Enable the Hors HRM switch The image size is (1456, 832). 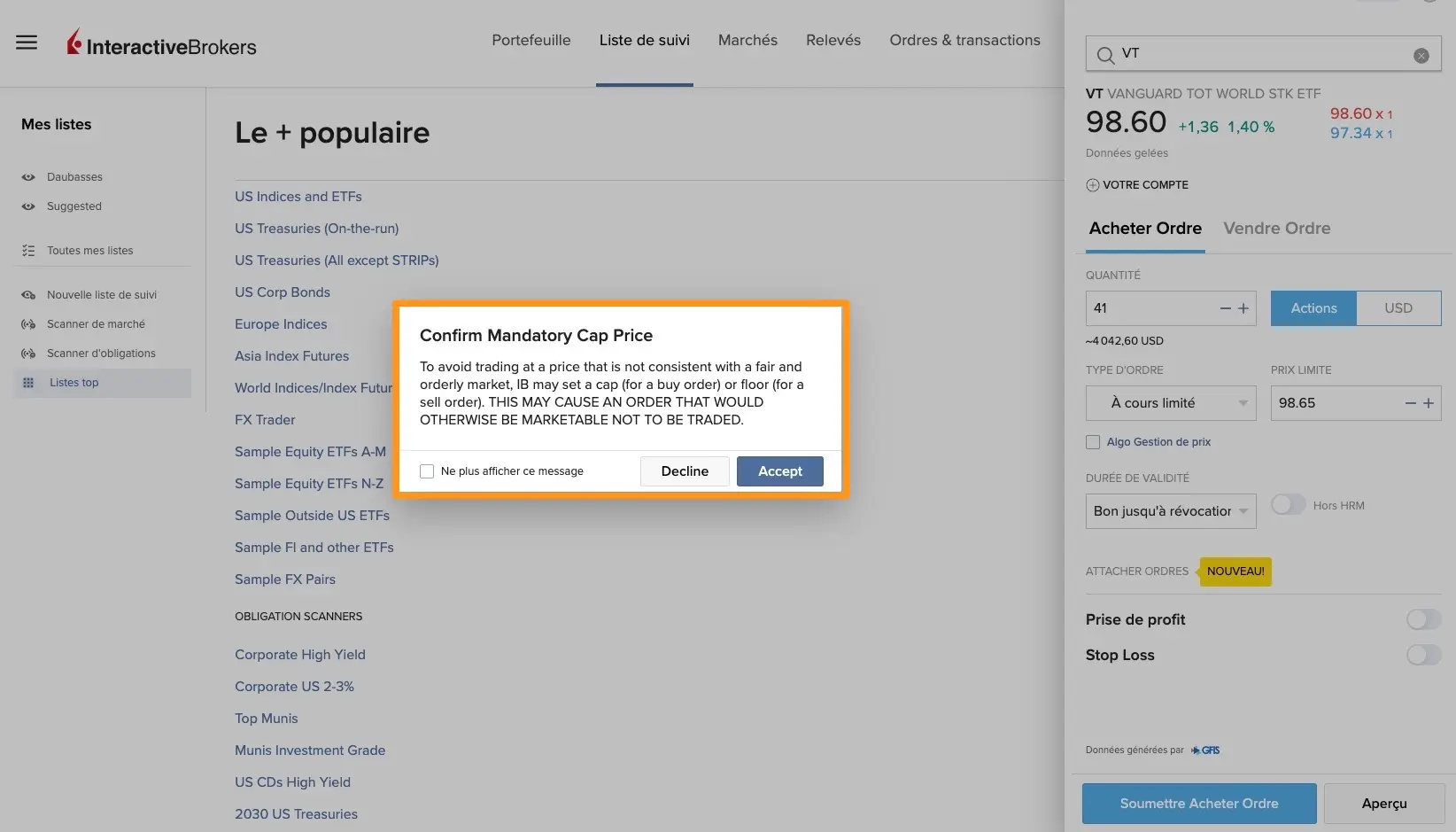1288,505
